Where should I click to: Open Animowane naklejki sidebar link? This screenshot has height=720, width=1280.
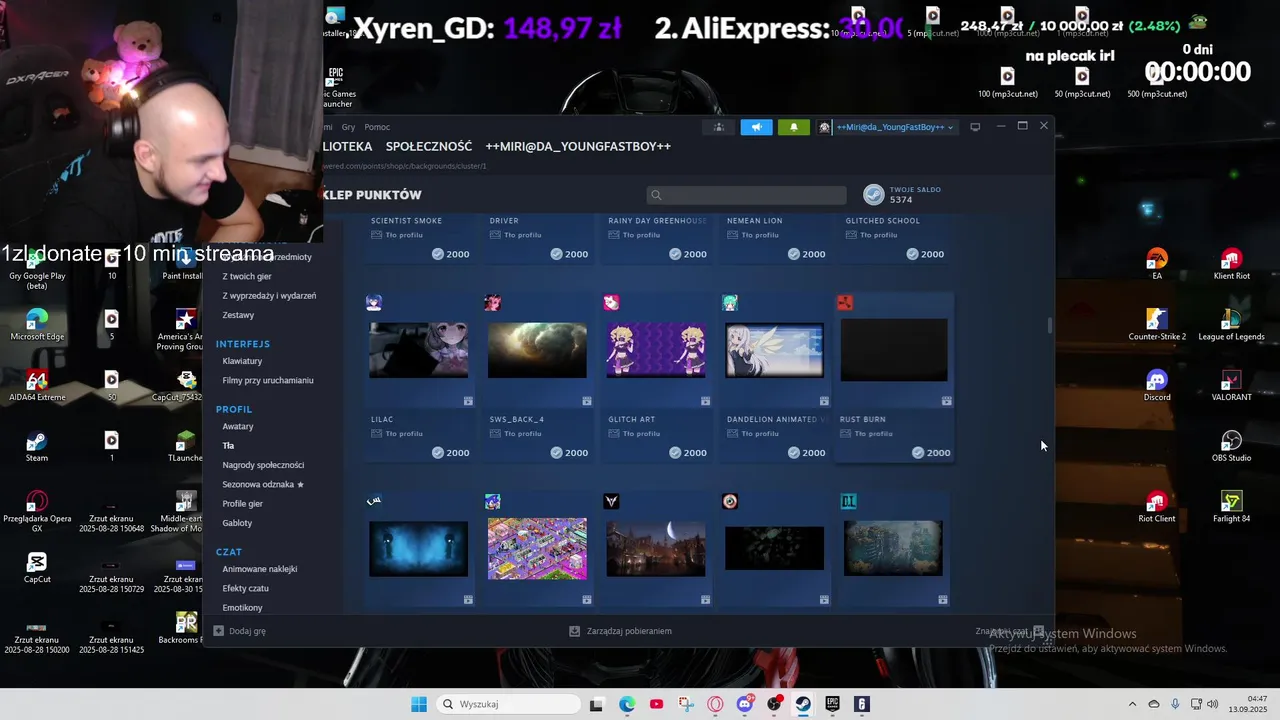[260, 569]
